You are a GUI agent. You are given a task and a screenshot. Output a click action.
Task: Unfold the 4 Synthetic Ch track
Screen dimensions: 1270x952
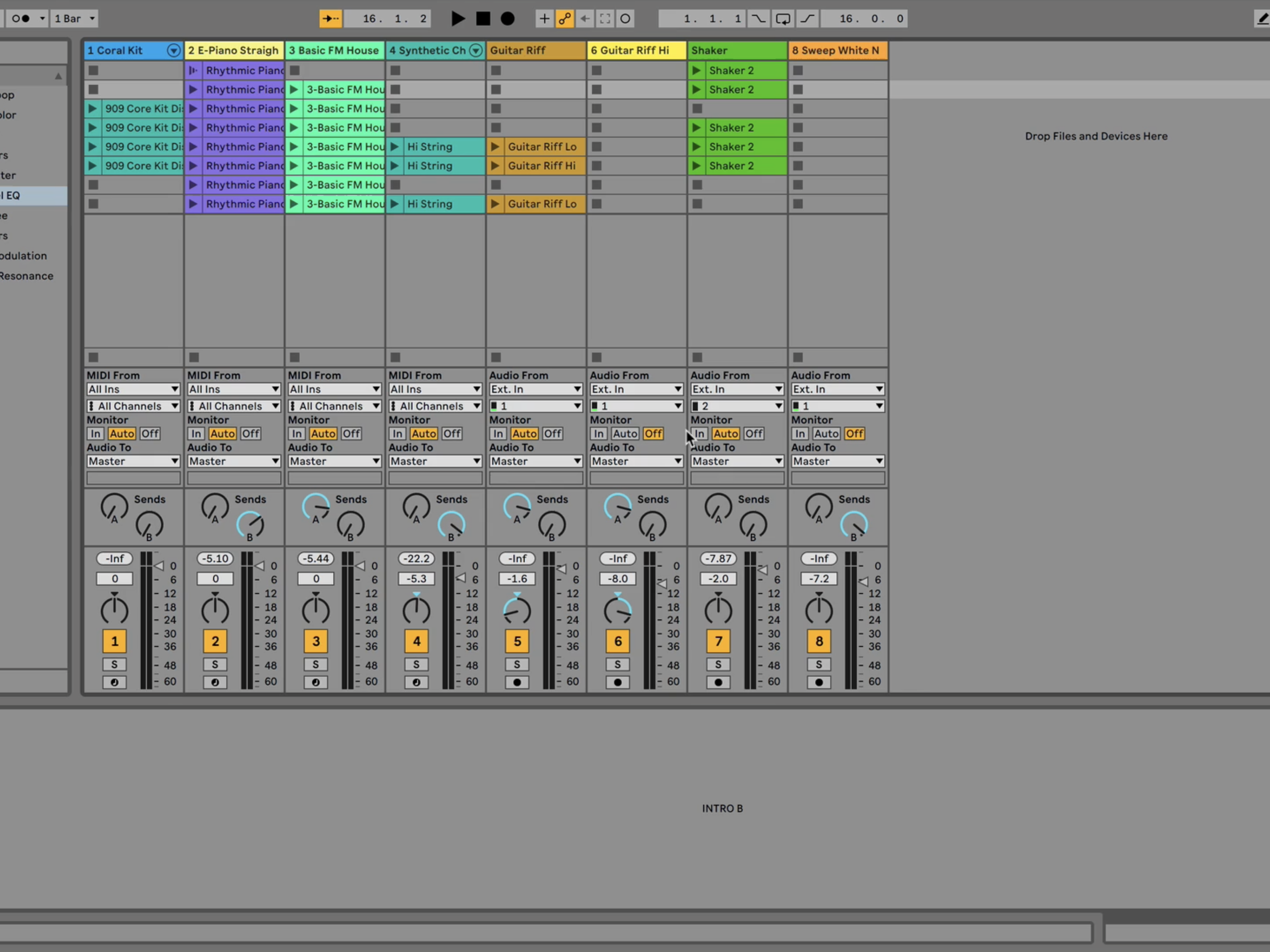(x=475, y=51)
